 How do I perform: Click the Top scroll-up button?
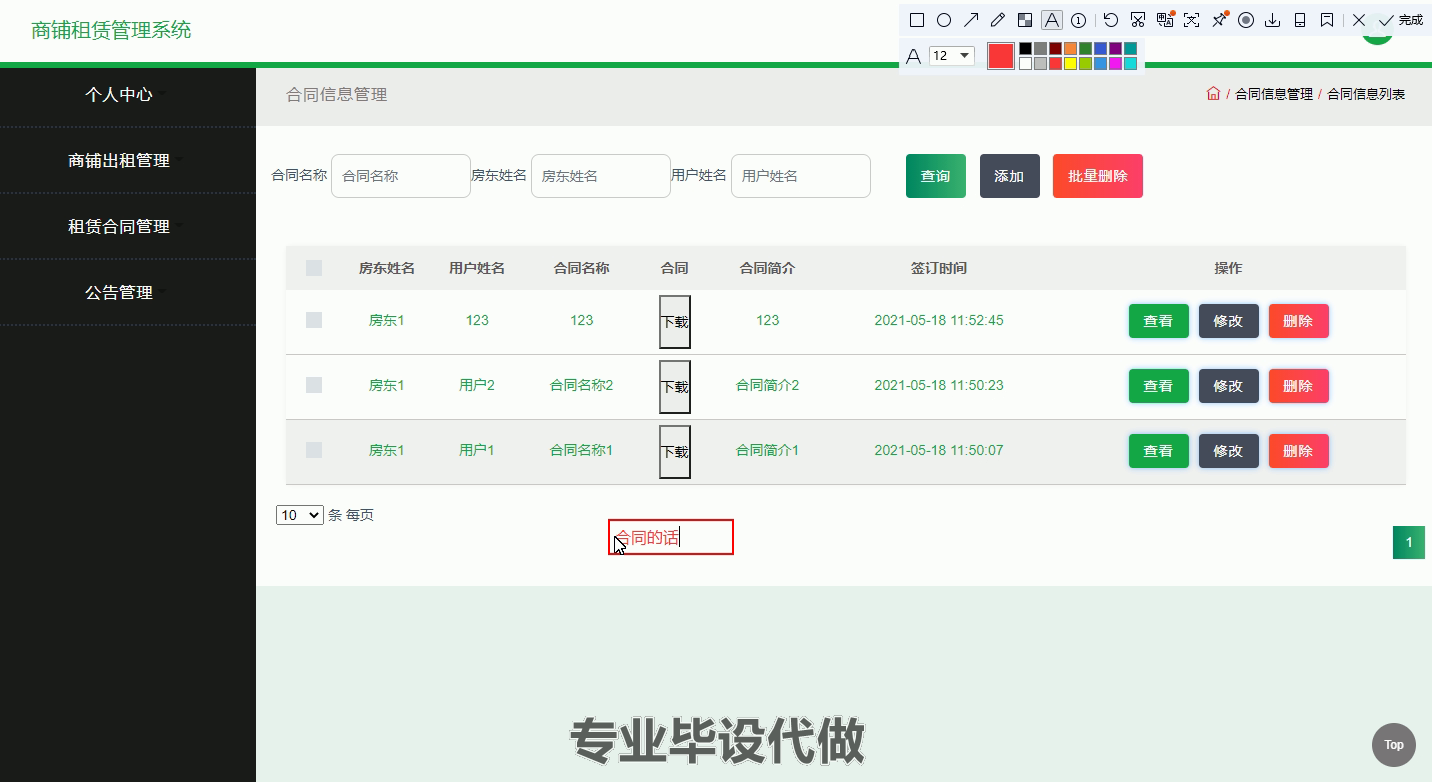coord(1393,744)
